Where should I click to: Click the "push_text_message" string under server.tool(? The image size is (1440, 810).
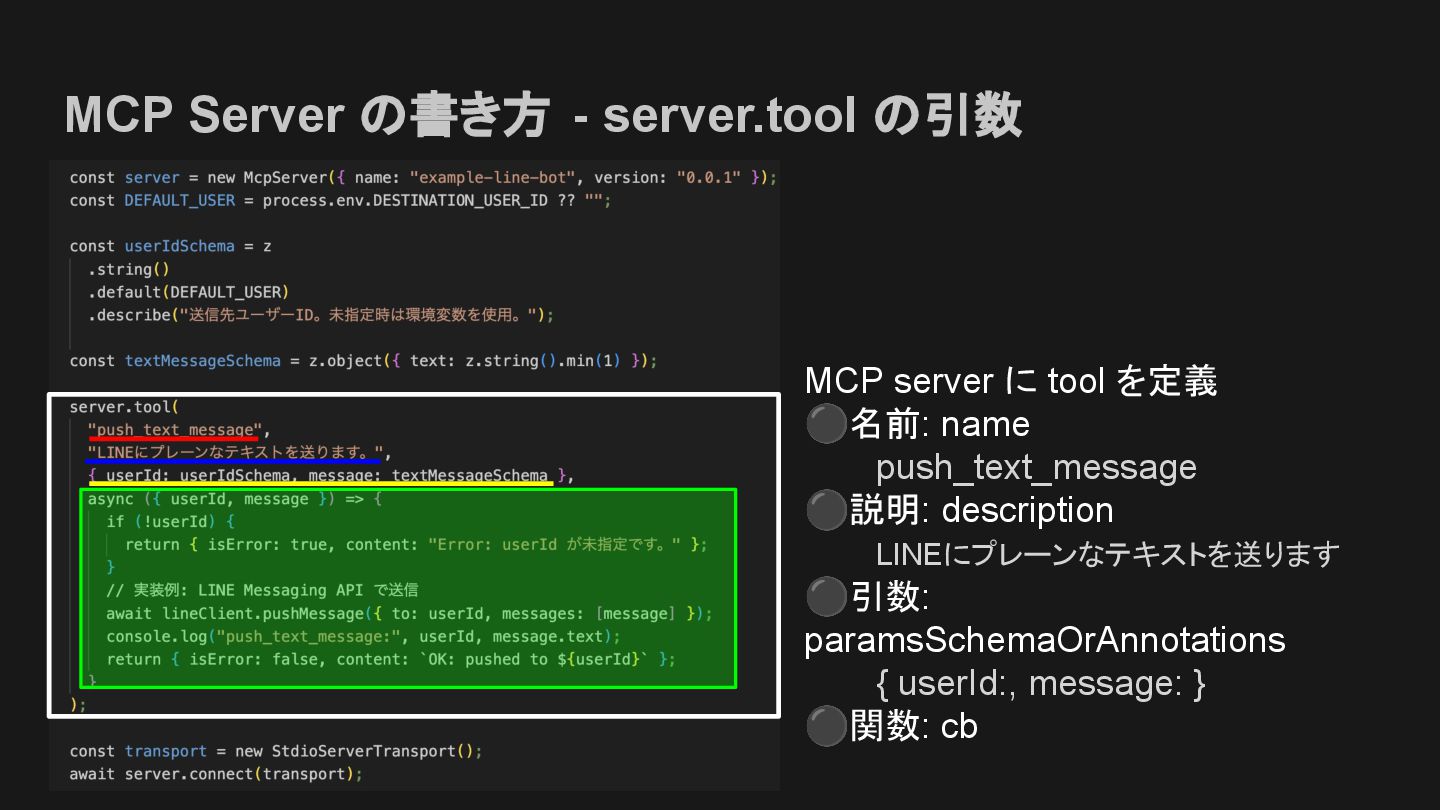pyautogui.click(x=175, y=430)
